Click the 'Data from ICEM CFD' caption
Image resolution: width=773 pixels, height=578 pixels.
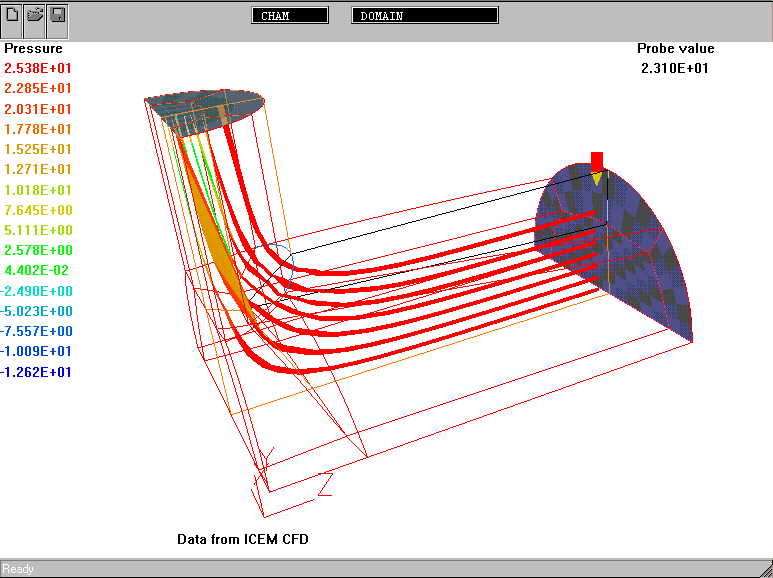243,539
